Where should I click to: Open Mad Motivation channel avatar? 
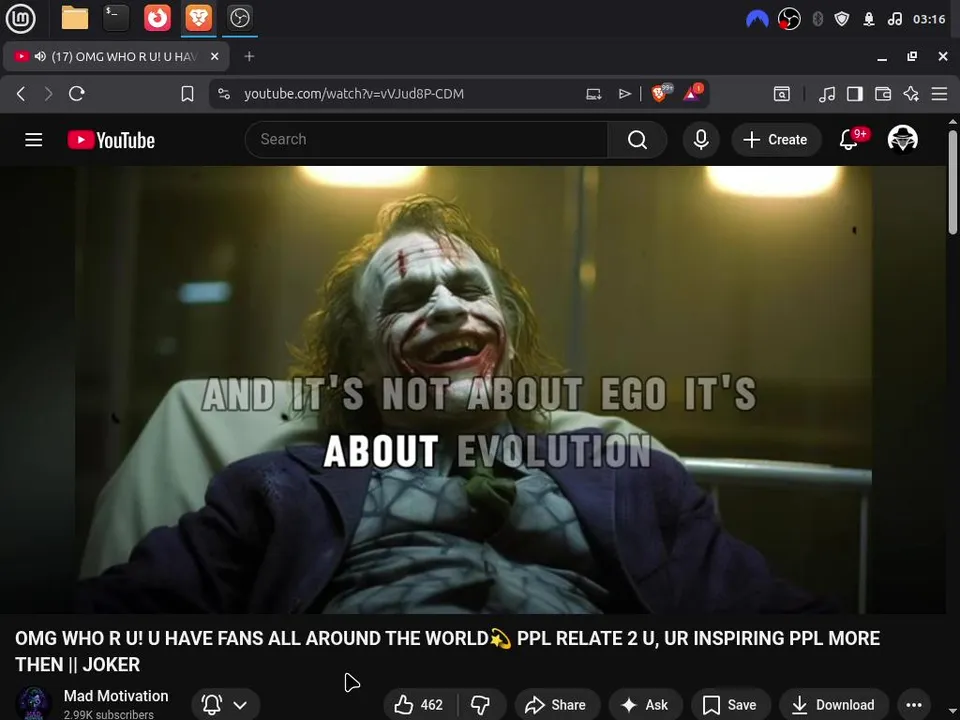tap(34, 703)
